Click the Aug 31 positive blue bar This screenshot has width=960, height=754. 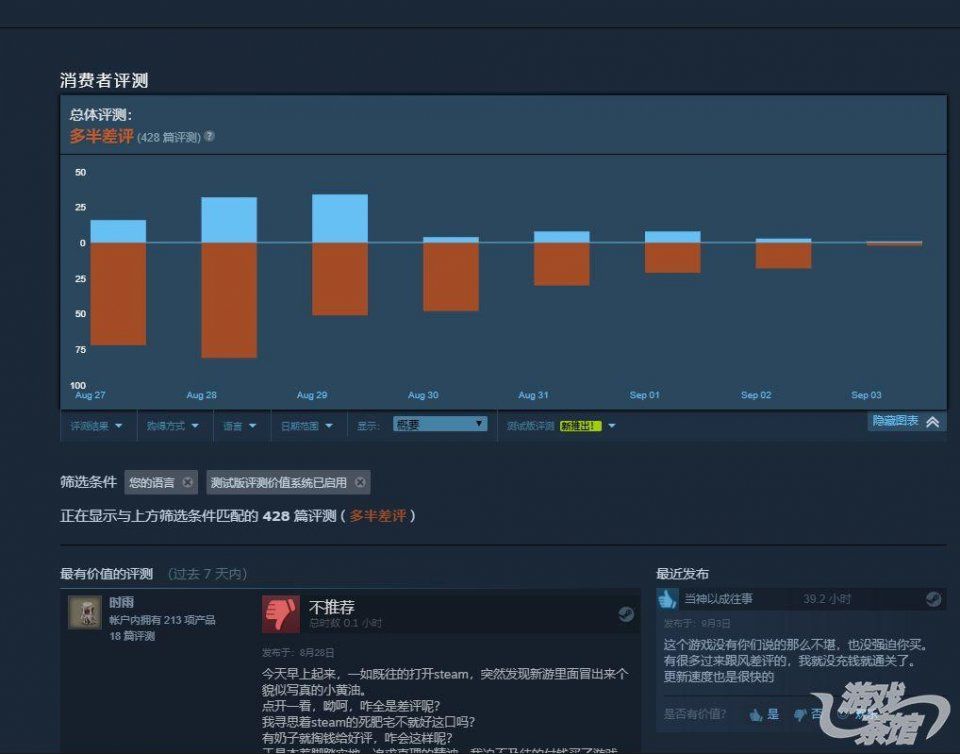561,237
